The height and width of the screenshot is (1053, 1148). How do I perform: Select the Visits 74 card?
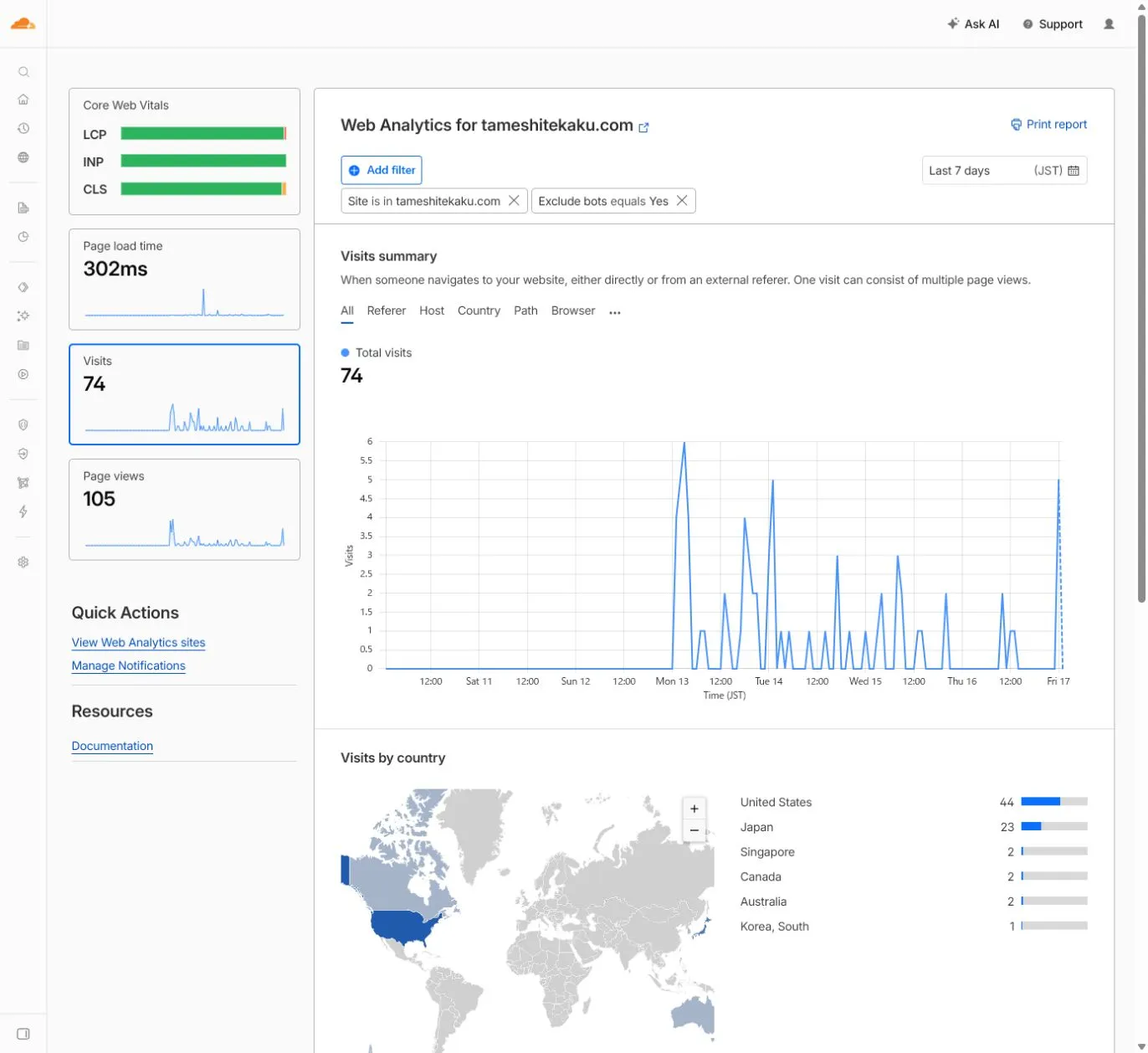184,394
